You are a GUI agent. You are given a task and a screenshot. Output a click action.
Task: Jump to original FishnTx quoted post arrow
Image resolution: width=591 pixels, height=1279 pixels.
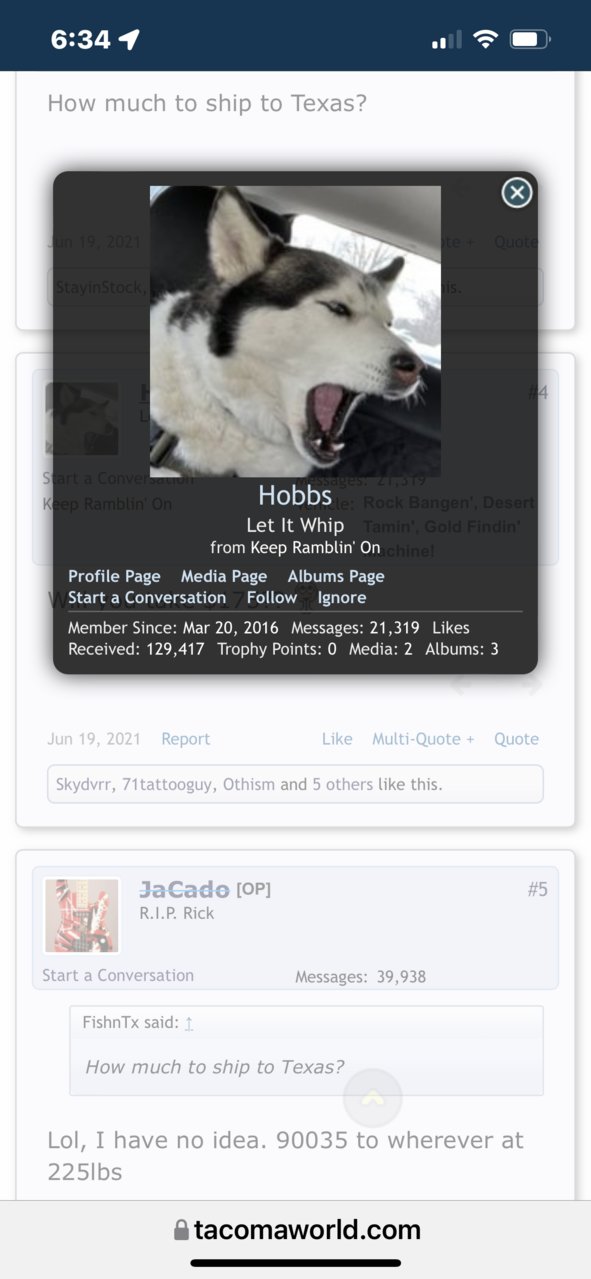[x=189, y=1023]
